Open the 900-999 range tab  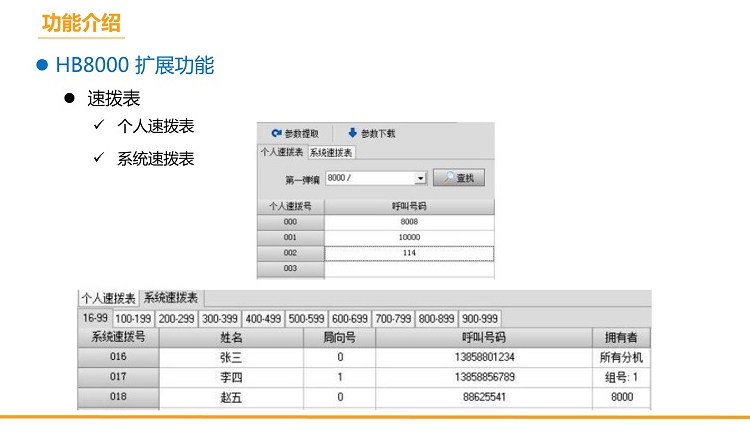[x=480, y=318]
